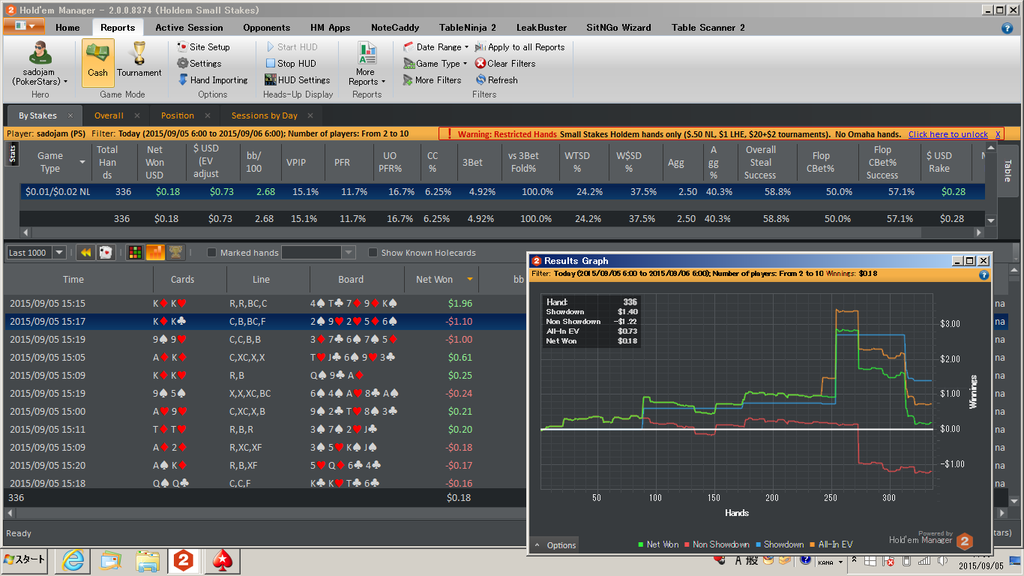Click the Board column header
Image resolution: width=1024 pixels, height=576 pixels.
351,280
